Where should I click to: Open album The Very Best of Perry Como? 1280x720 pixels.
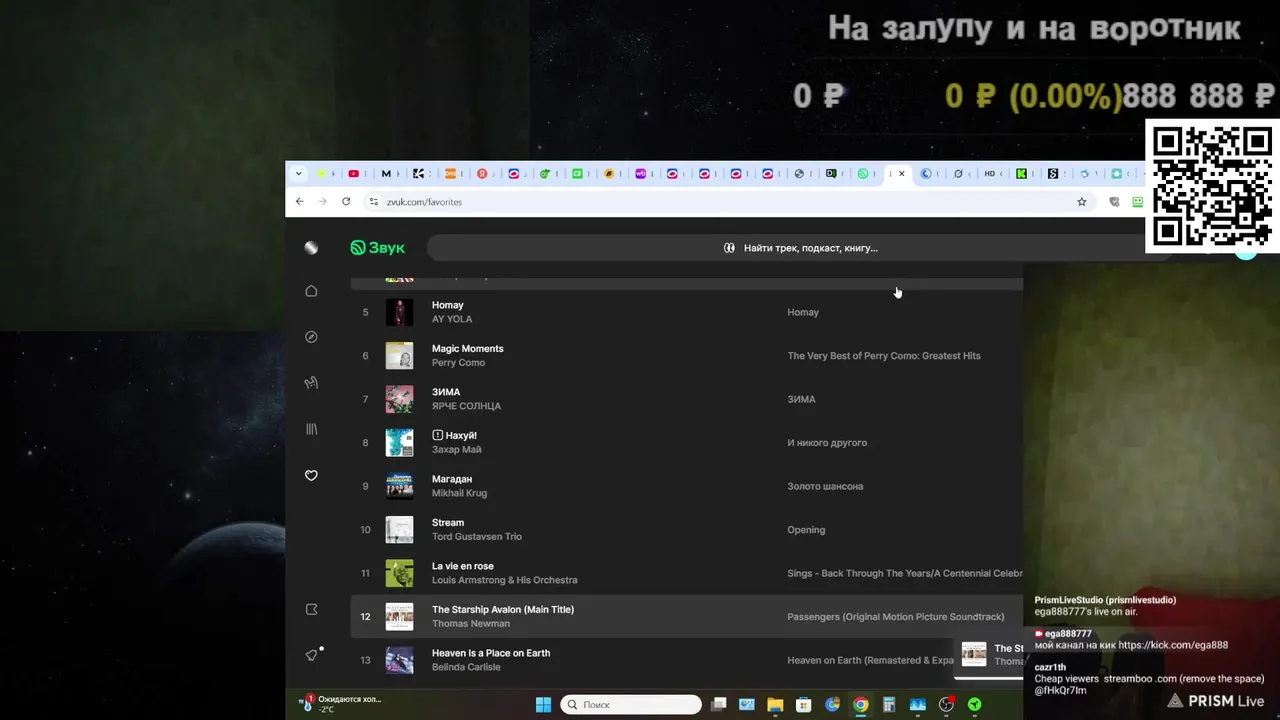(884, 356)
